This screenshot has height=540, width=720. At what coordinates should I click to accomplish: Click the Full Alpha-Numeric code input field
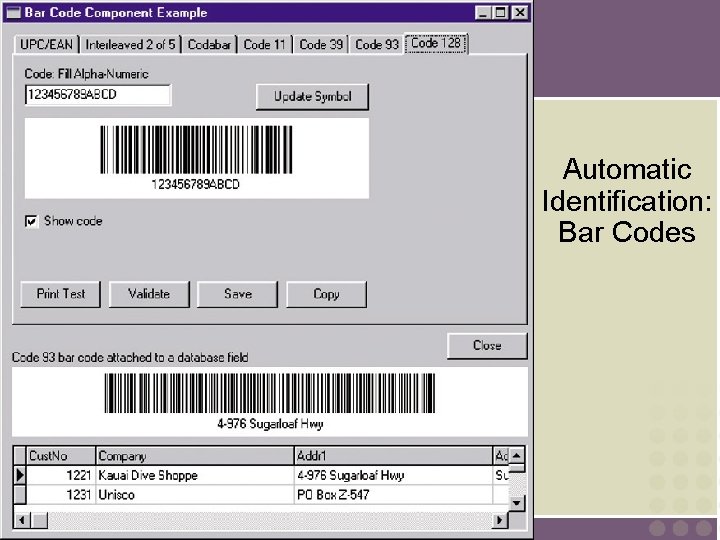coord(98,95)
